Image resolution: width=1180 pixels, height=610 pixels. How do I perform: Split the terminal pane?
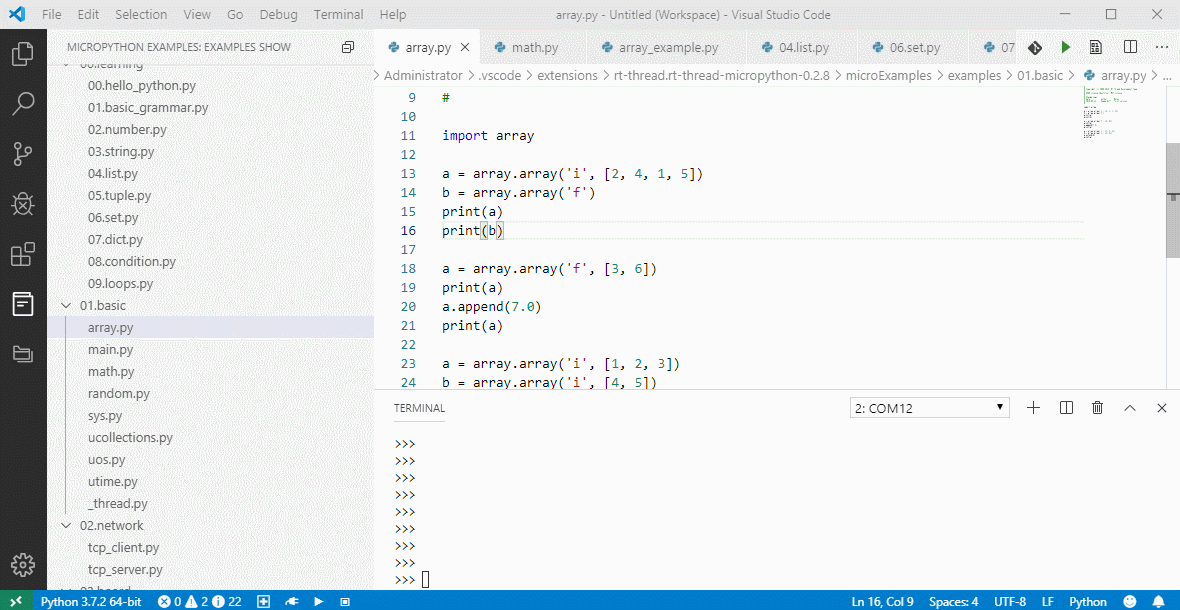tap(1066, 408)
